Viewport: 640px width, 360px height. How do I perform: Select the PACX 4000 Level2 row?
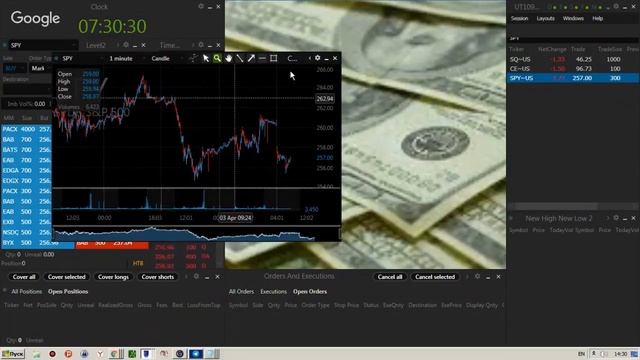click(x=27, y=129)
